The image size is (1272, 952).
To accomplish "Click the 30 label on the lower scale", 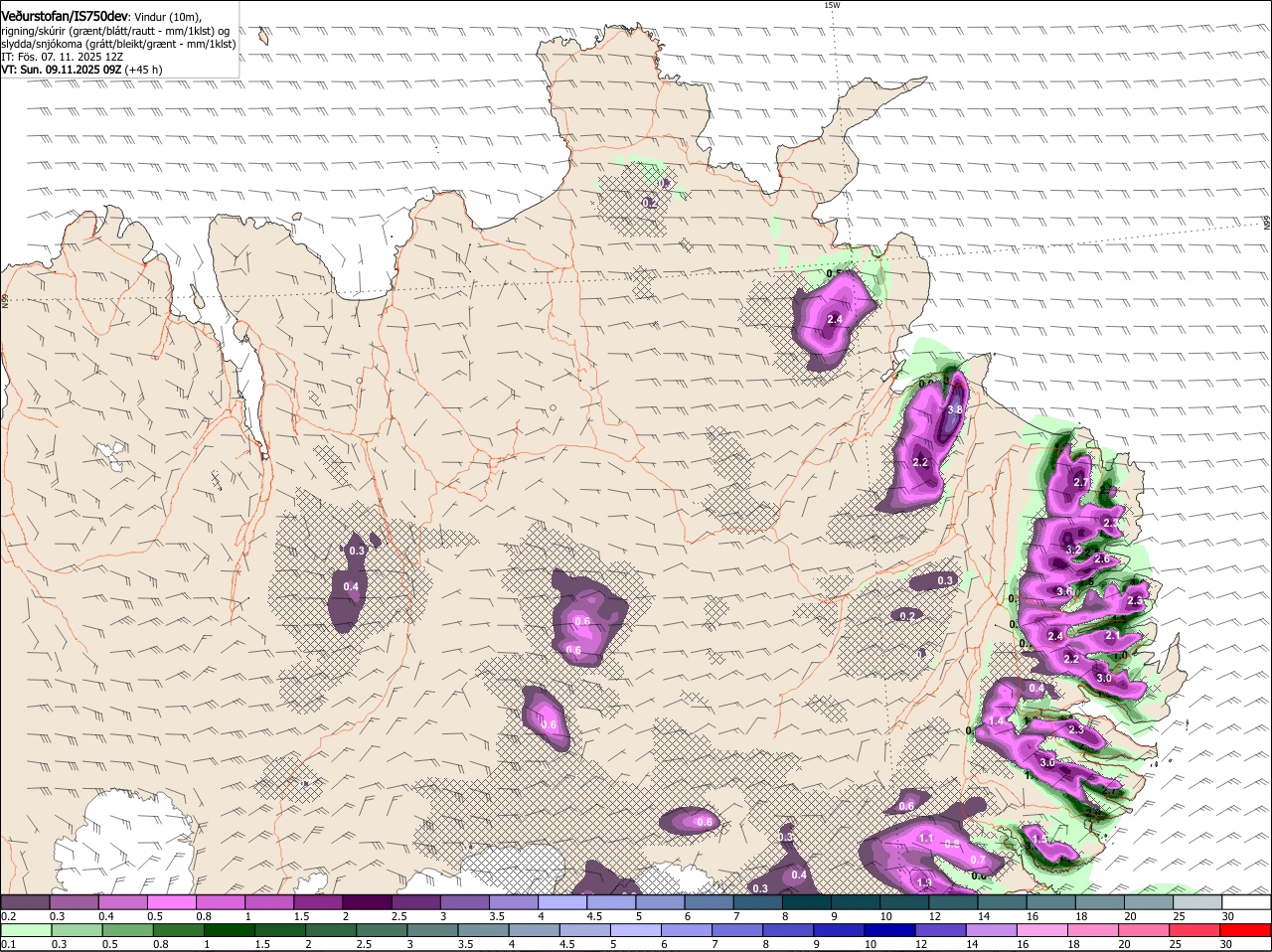I will pyautogui.click(x=1225, y=944).
